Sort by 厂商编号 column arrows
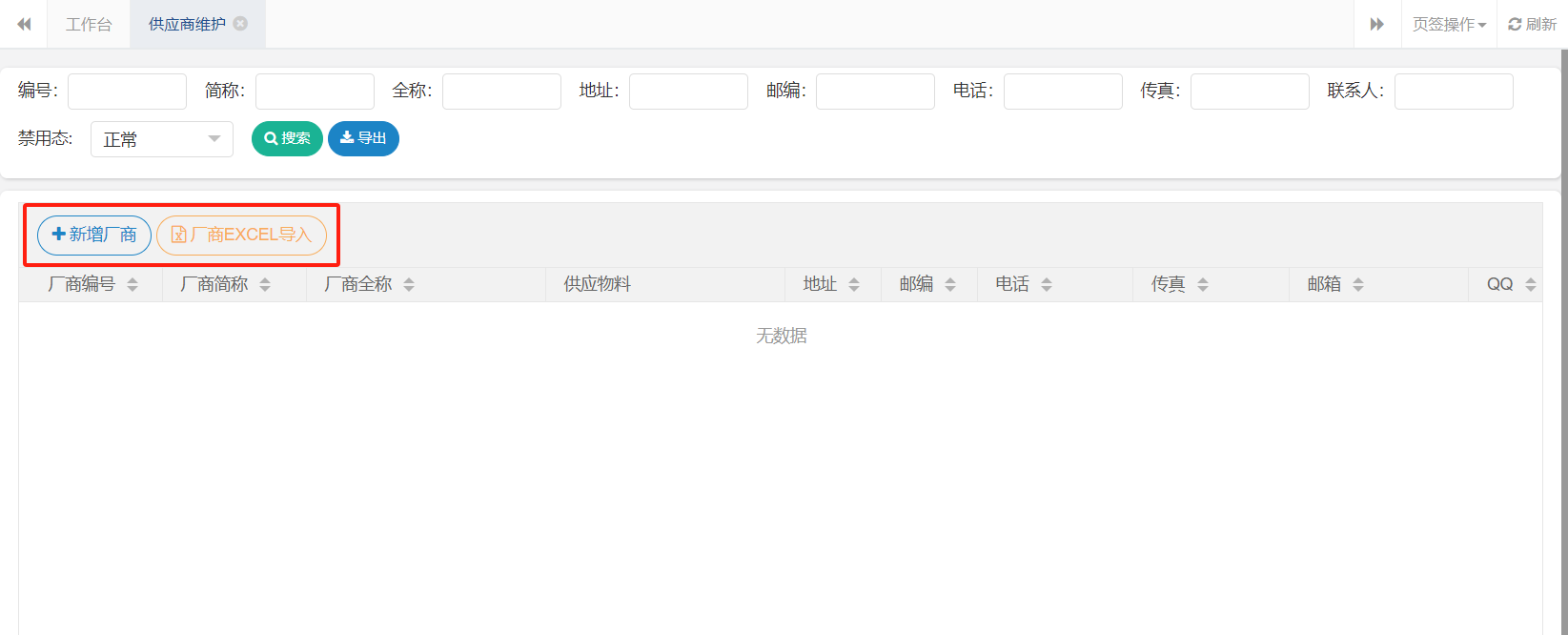The image size is (1568, 635). pos(132,284)
